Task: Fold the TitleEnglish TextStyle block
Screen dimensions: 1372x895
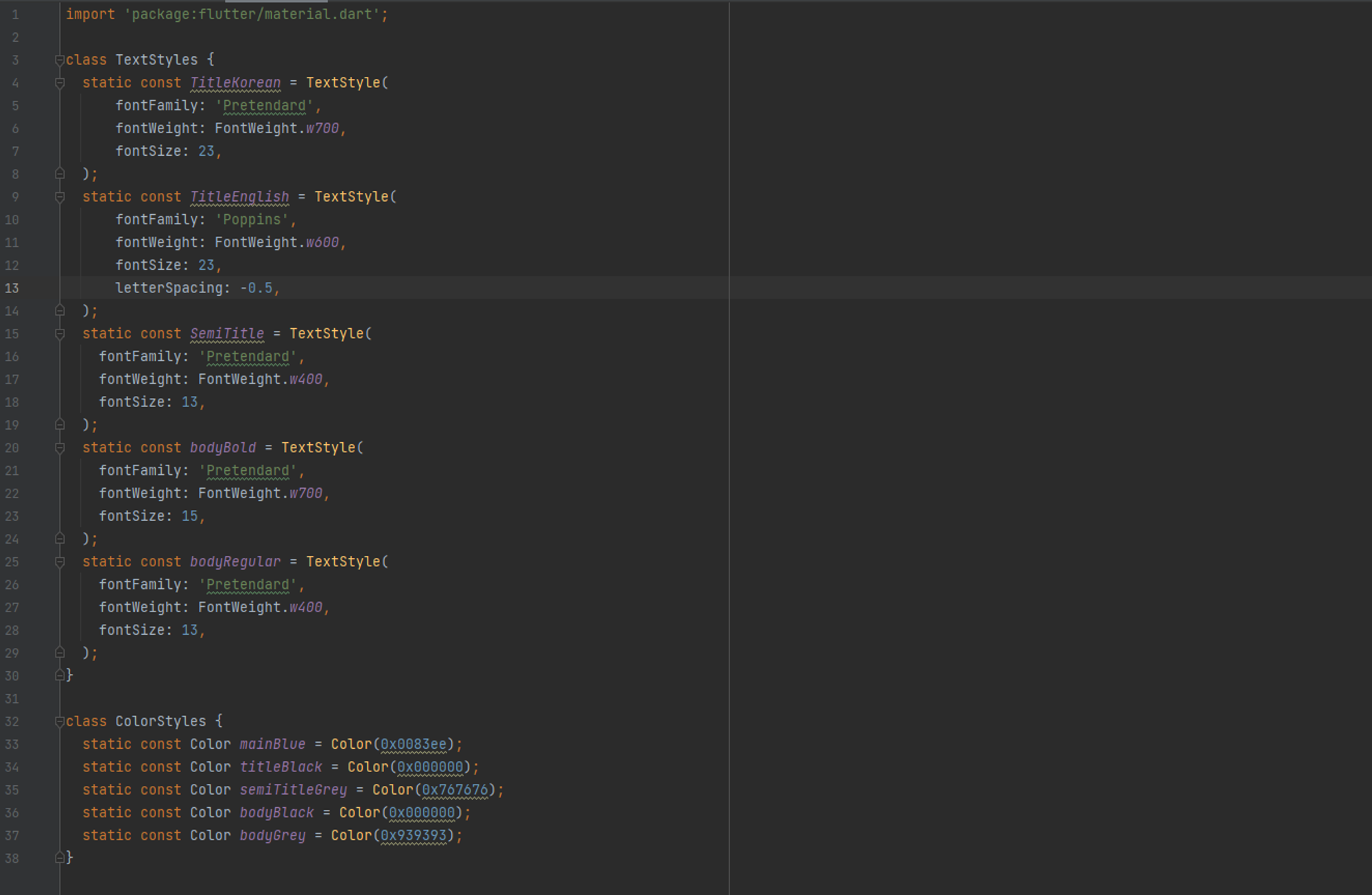Action: [60, 197]
